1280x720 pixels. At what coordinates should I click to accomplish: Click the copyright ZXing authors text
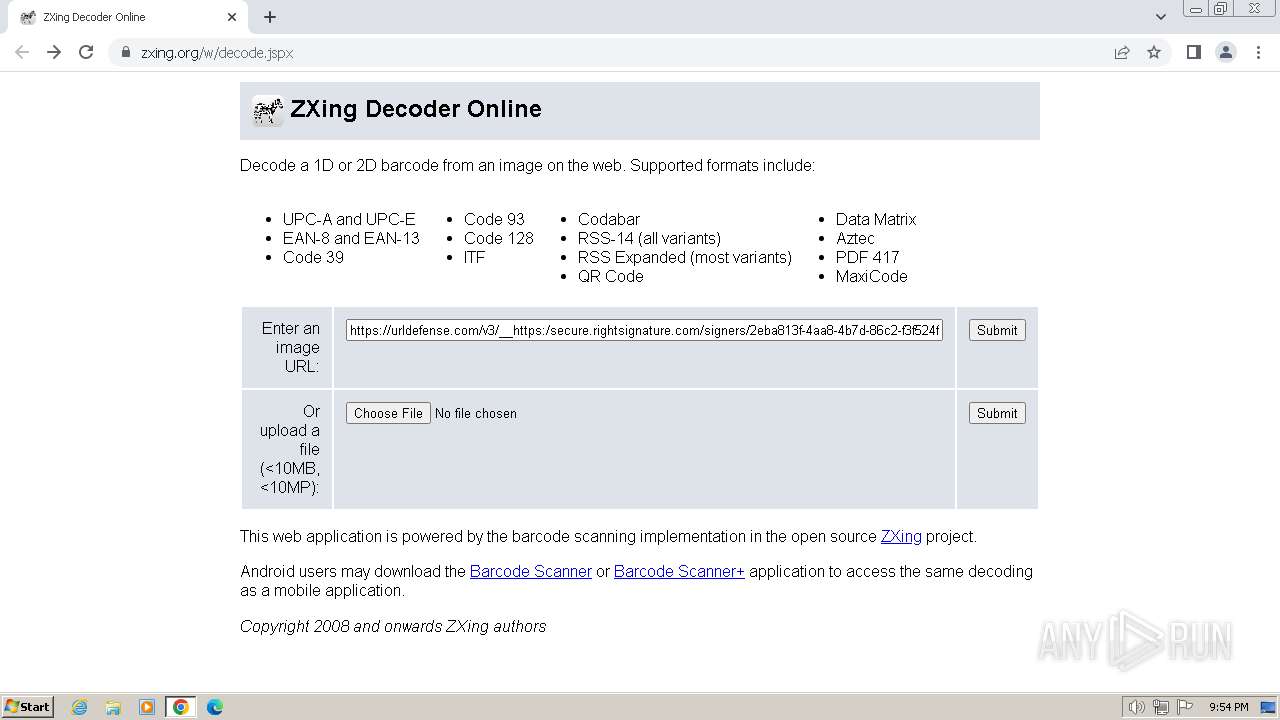393,626
